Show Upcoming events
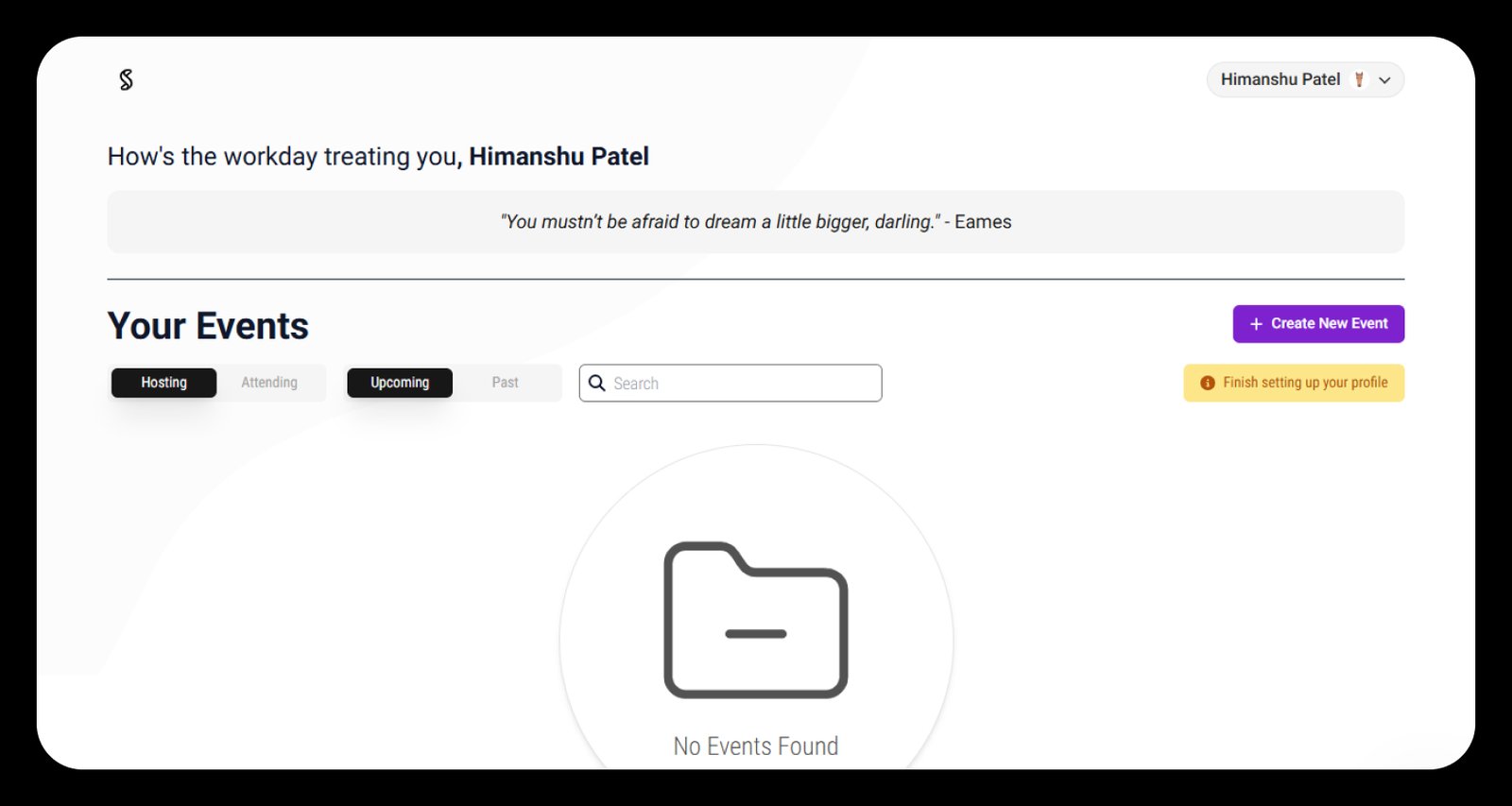The width and height of the screenshot is (1512, 806). pos(400,383)
